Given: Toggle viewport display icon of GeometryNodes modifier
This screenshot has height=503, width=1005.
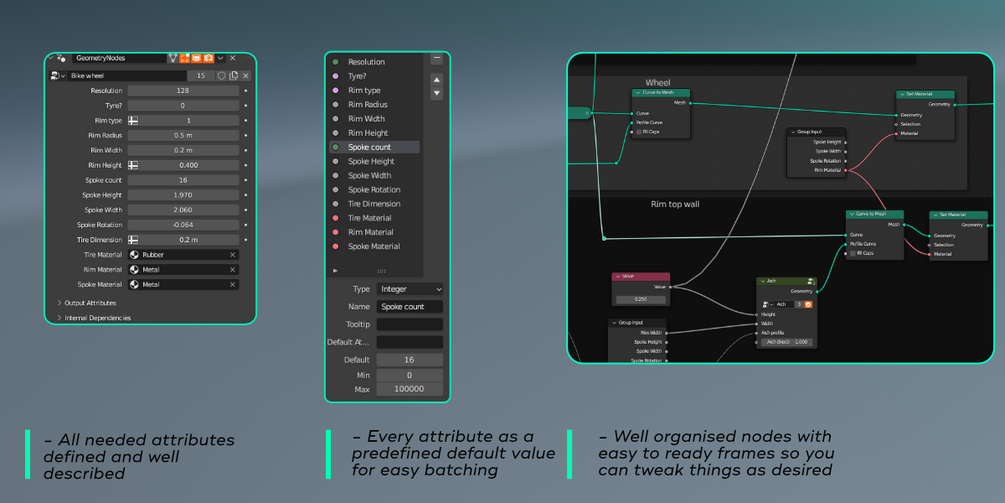Looking at the screenshot, I should click(197, 58).
